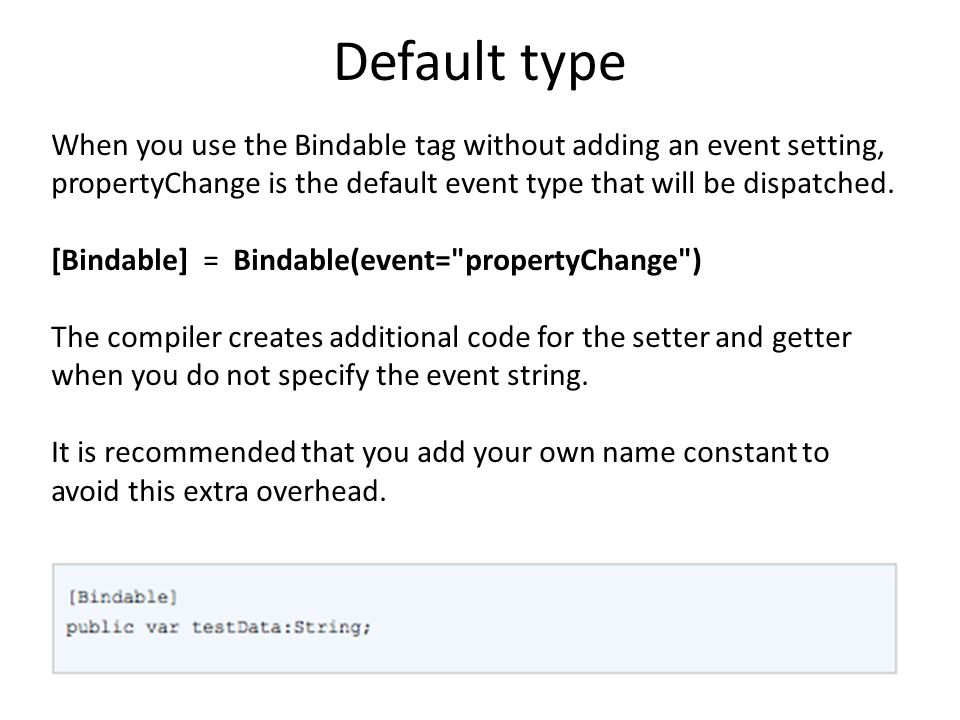Click 'public var' keywords in code snippet
This screenshot has height=720, width=960.
point(122,628)
